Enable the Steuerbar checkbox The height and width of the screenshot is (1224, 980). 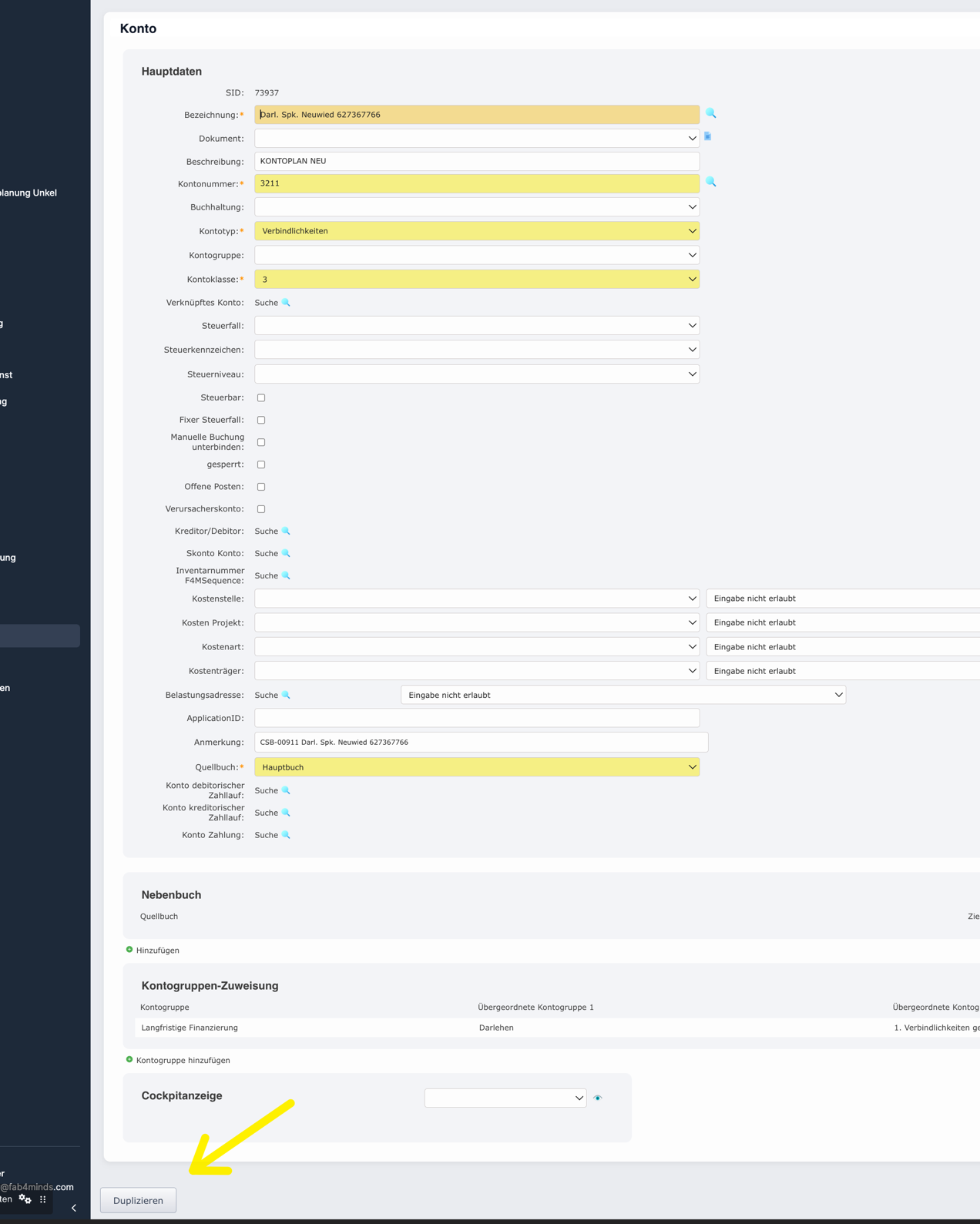pyautogui.click(x=261, y=398)
